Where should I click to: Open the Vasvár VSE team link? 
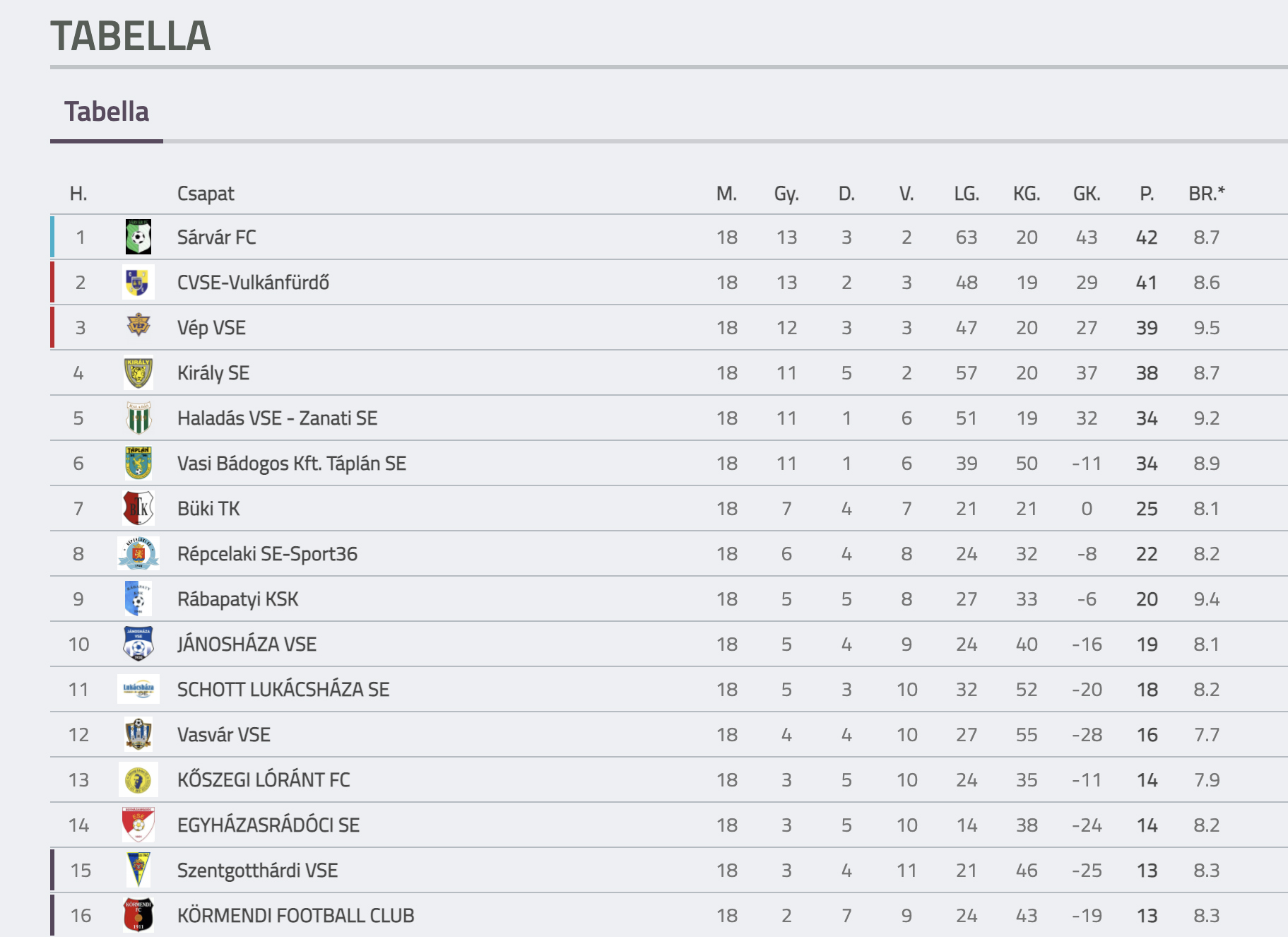[223, 735]
